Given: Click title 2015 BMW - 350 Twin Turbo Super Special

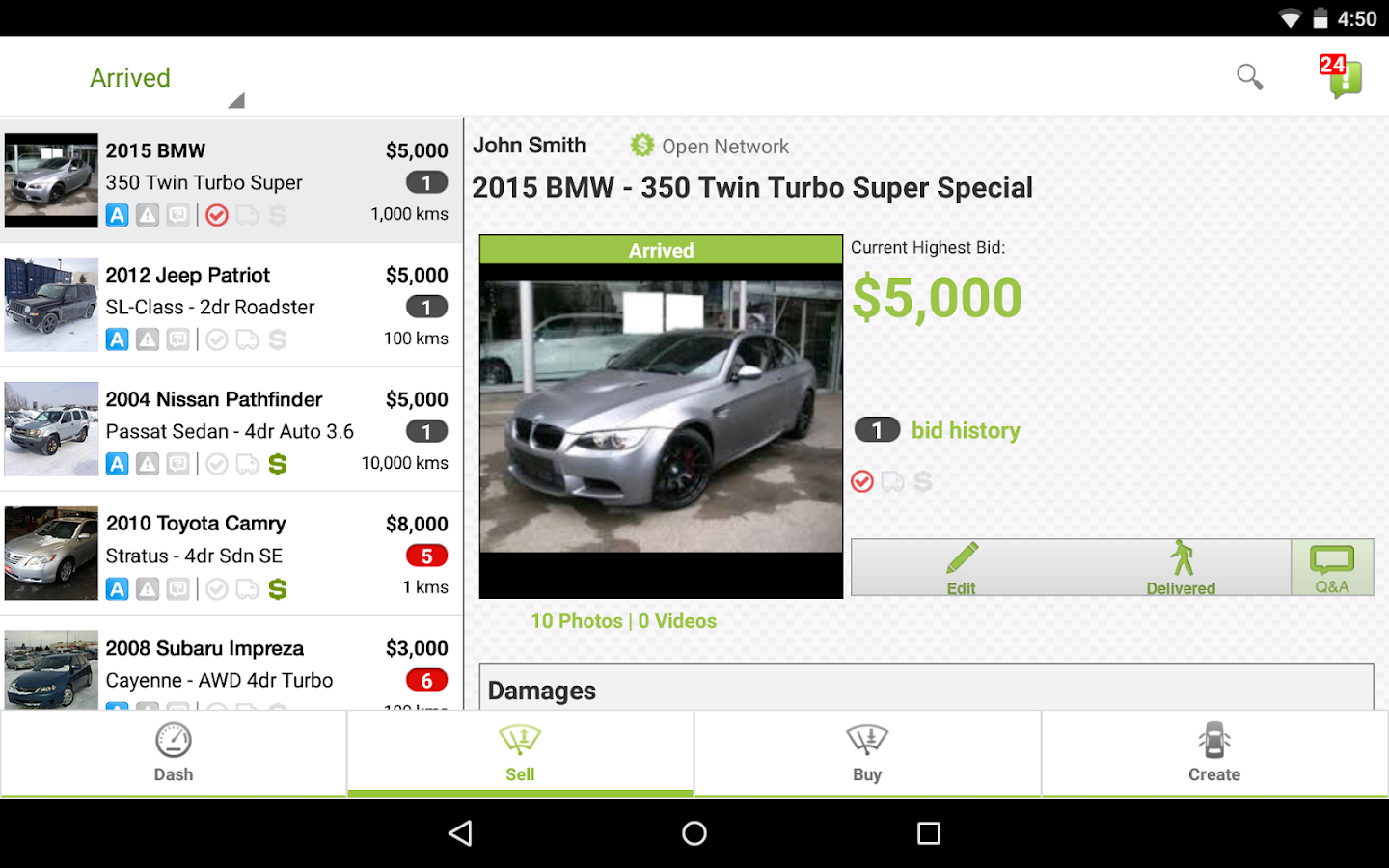Looking at the screenshot, I should tap(752, 188).
